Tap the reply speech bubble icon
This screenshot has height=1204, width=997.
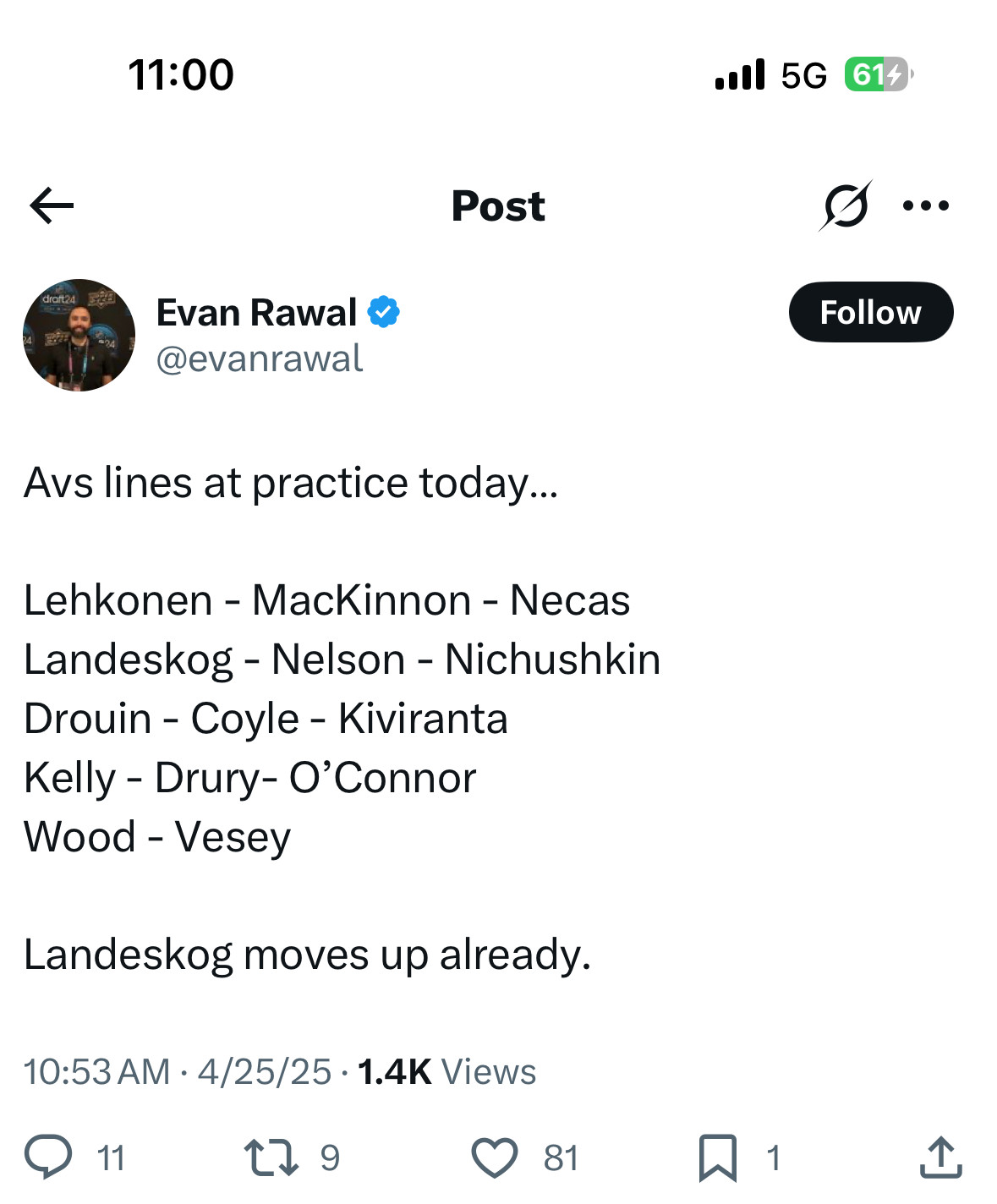click(x=48, y=1157)
